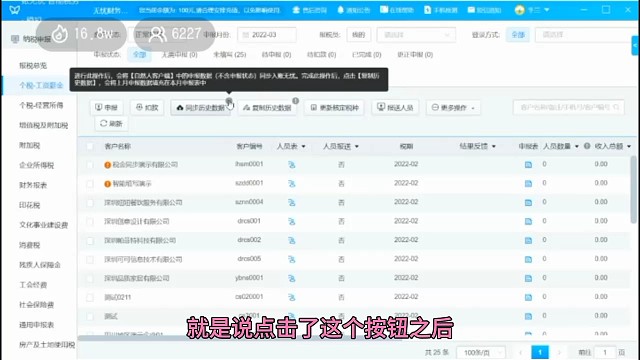Open 申报表 form icon for drcs002 row

coord(528,240)
